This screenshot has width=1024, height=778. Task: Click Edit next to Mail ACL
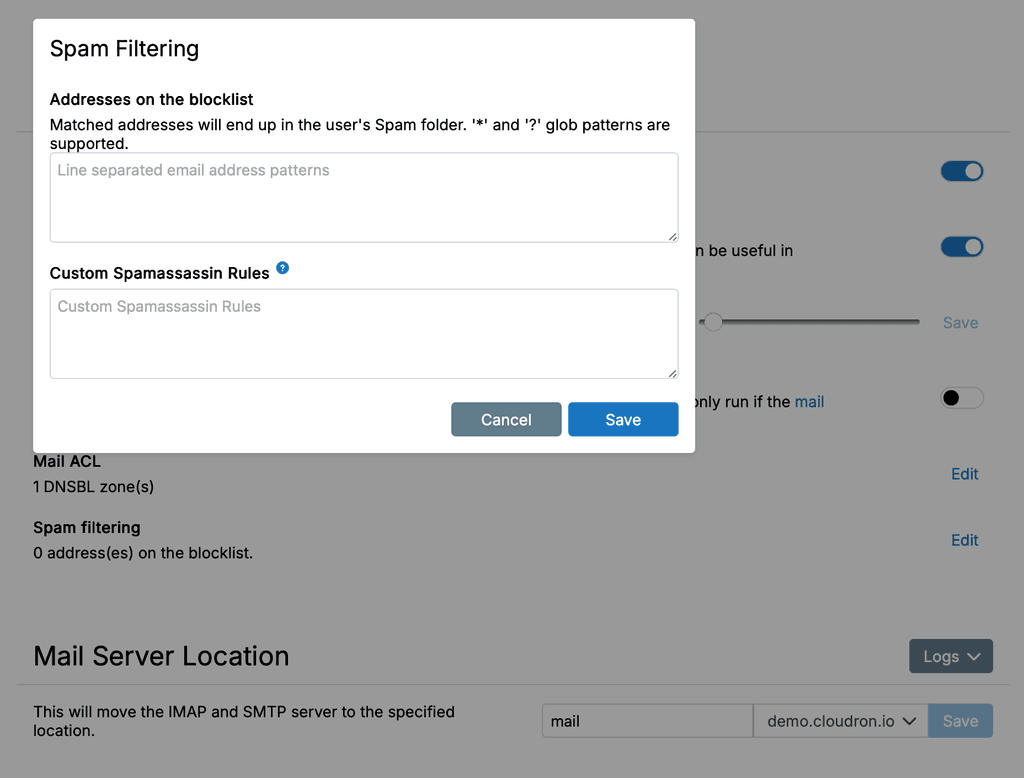964,474
